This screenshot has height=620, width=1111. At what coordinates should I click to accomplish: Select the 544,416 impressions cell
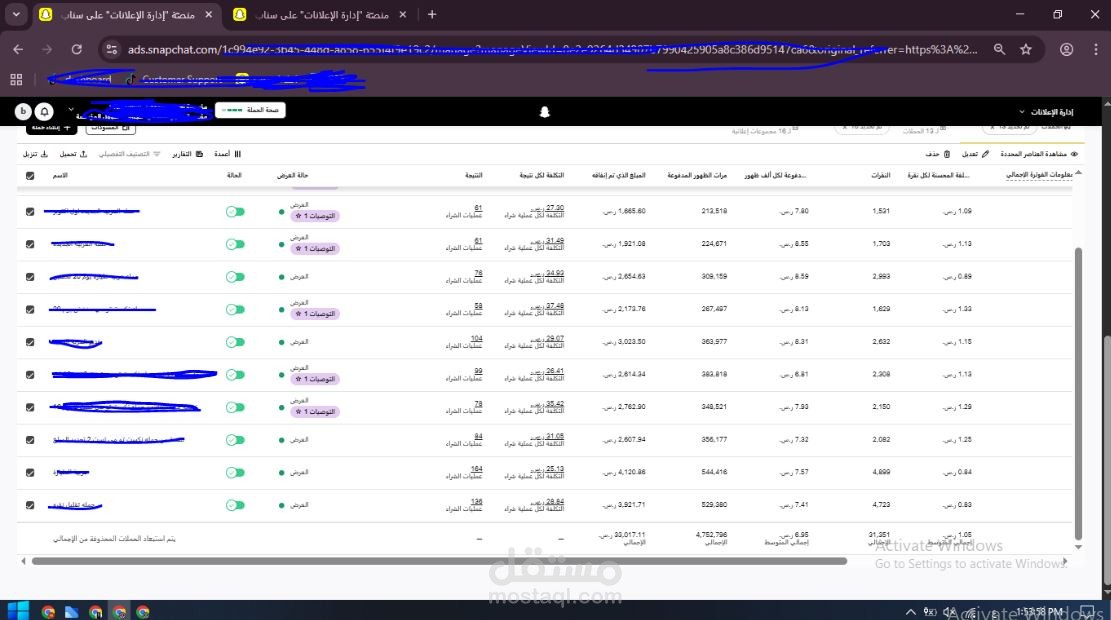[x=714, y=472]
